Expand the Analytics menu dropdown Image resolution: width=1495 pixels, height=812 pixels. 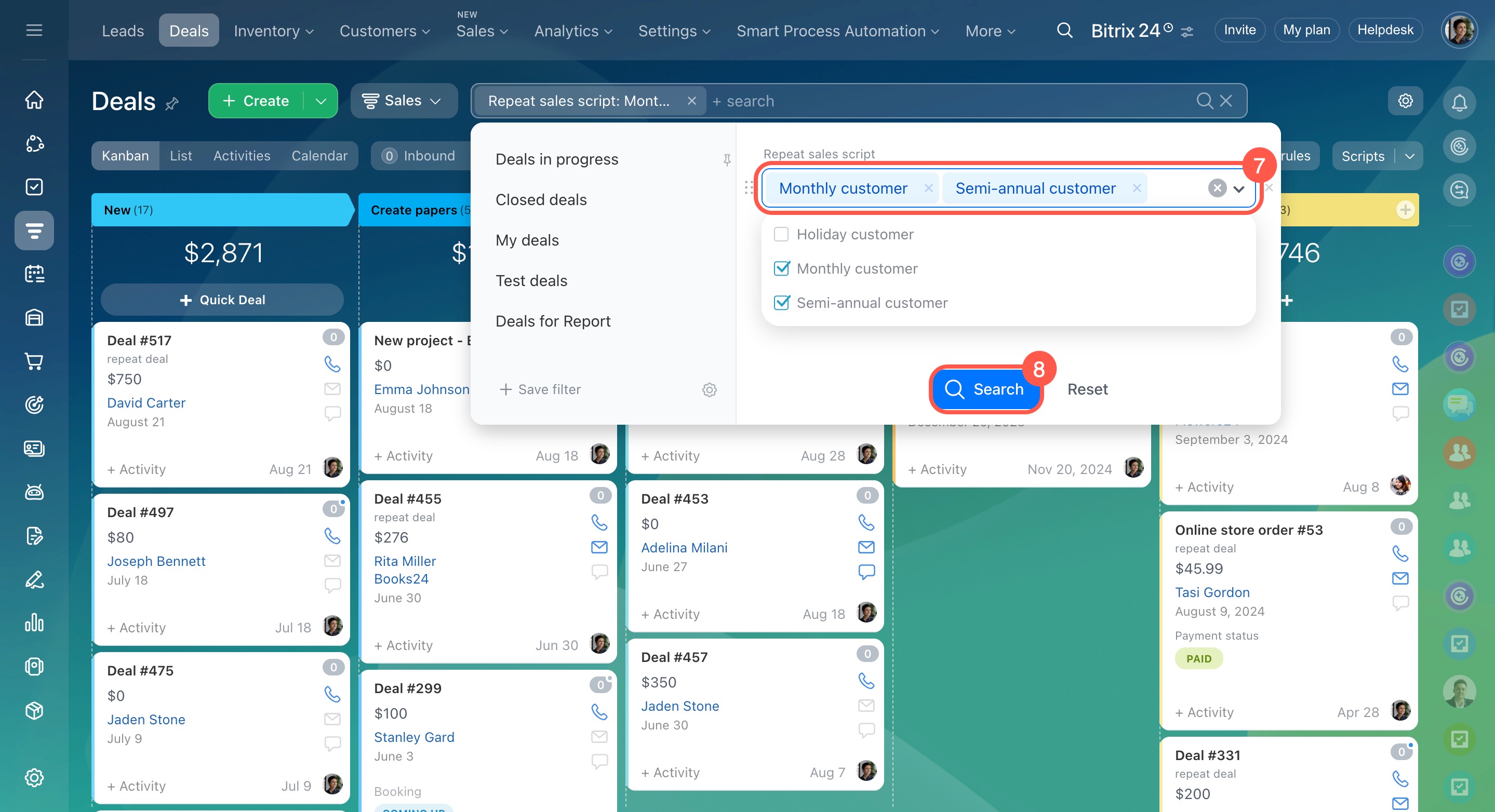pos(573,31)
